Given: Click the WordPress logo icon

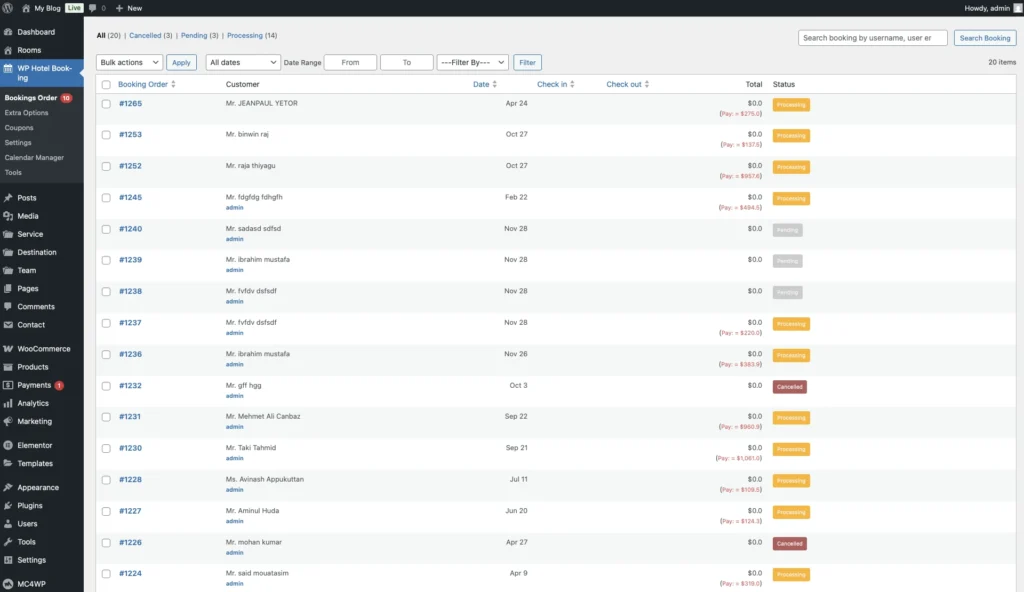Looking at the screenshot, I should 9,8.
